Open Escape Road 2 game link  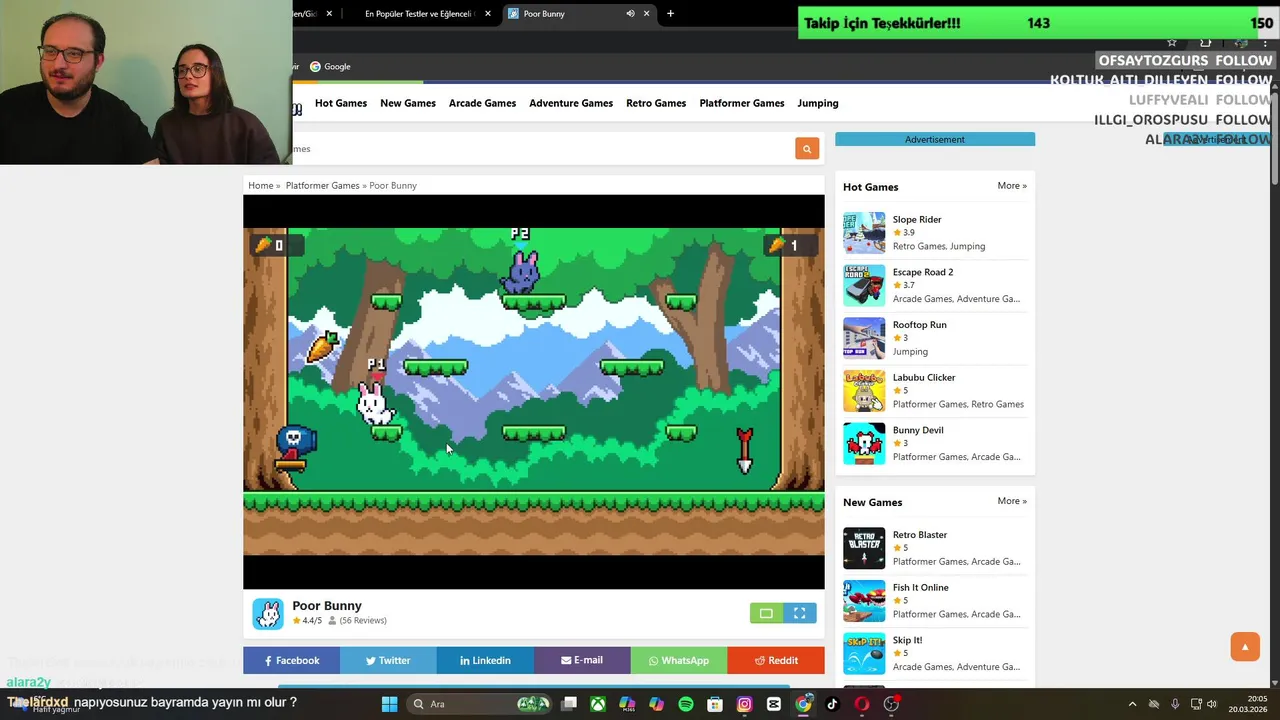point(923,272)
